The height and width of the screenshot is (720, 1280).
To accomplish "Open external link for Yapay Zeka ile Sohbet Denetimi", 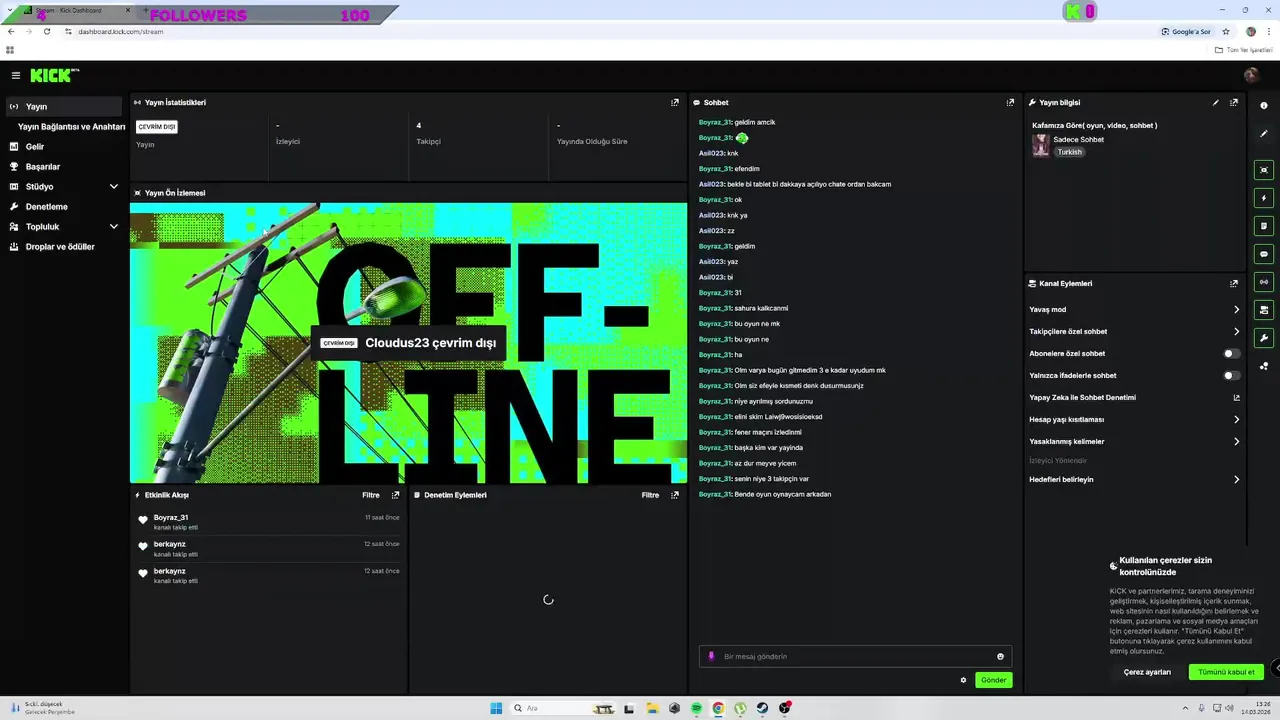I will pyautogui.click(x=1236, y=398).
